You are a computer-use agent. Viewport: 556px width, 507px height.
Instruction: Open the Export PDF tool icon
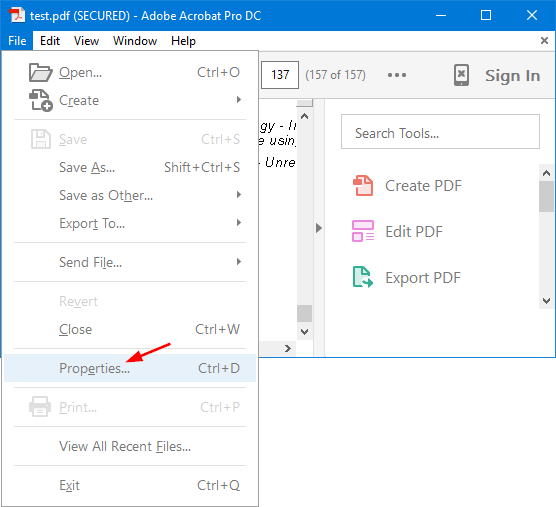[363, 277]
